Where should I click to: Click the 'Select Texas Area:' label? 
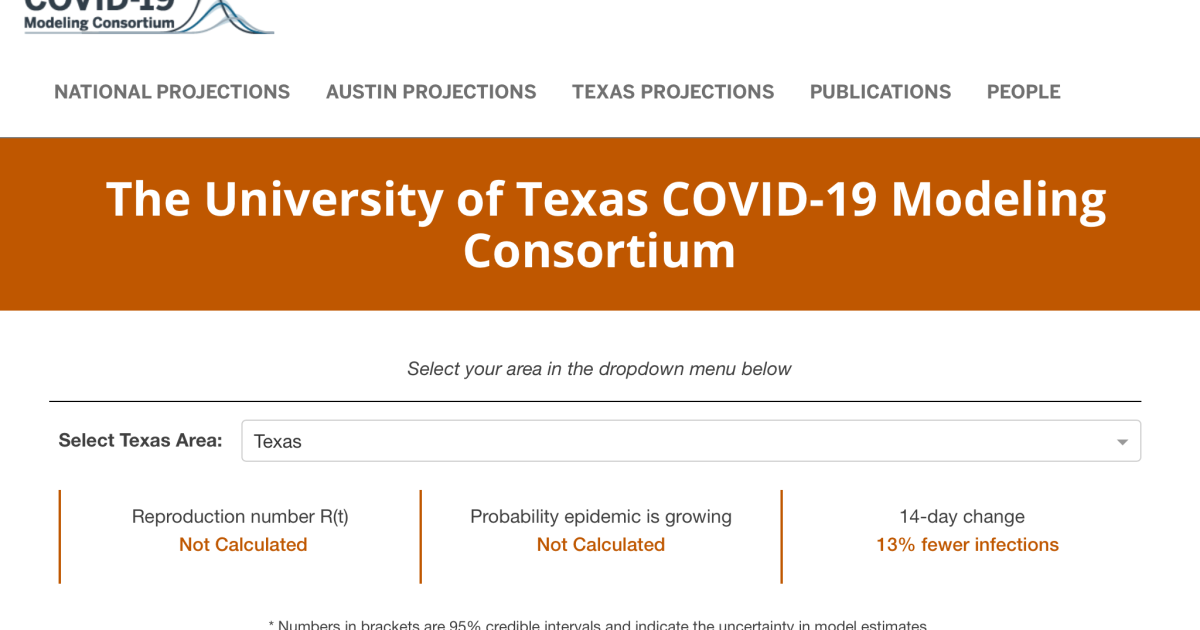tap(140, 440)
